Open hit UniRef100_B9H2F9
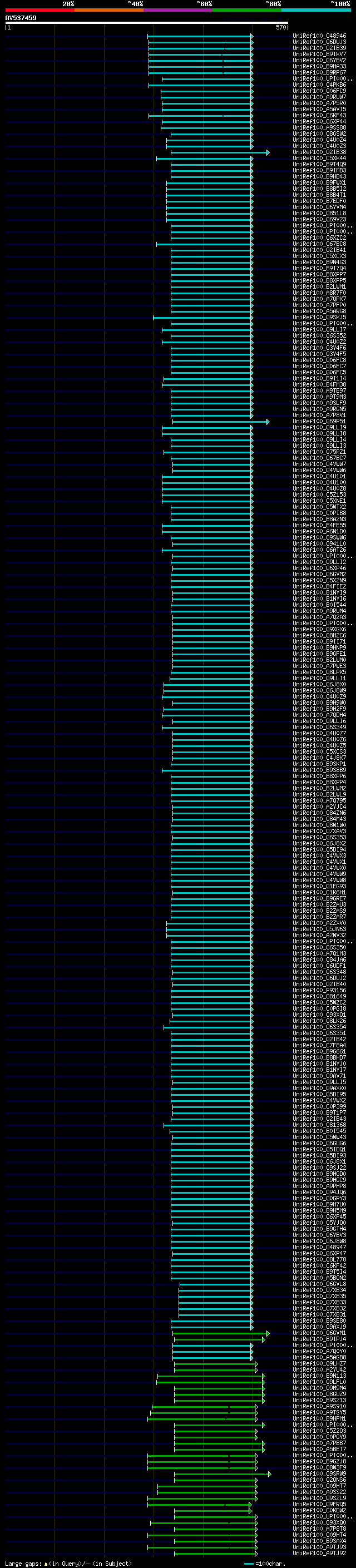Viewport: 356px width, 1568px height. click(319, 709)
